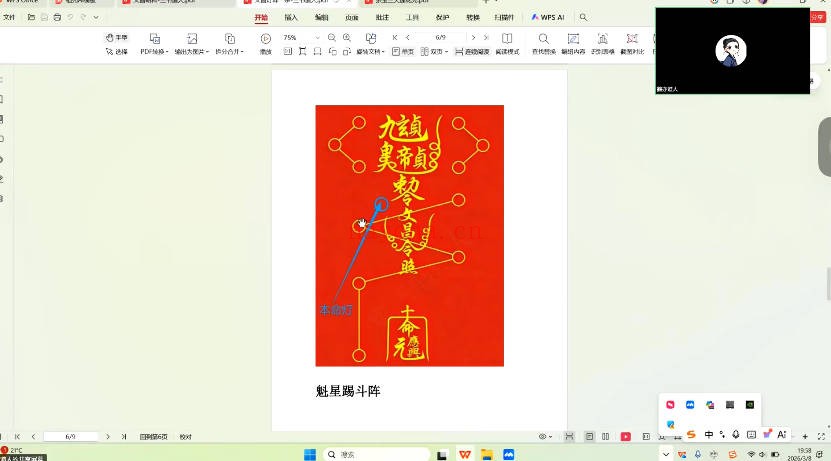Go to next page in status bar

click(x=108, y=437)
